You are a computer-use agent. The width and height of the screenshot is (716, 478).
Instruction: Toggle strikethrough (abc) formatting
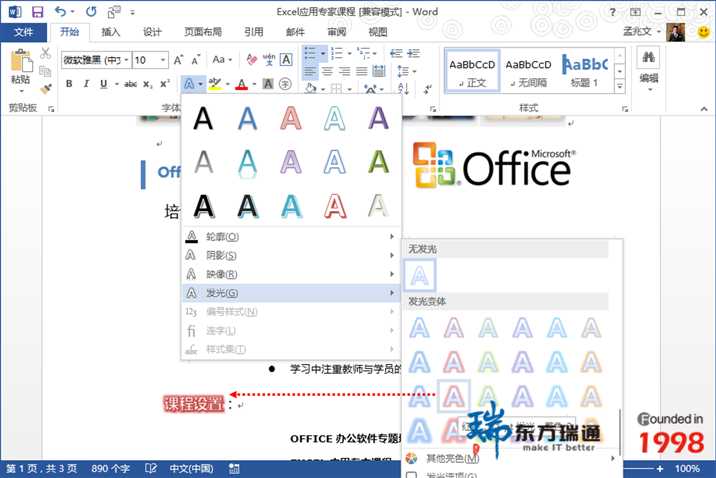point(131,84)
